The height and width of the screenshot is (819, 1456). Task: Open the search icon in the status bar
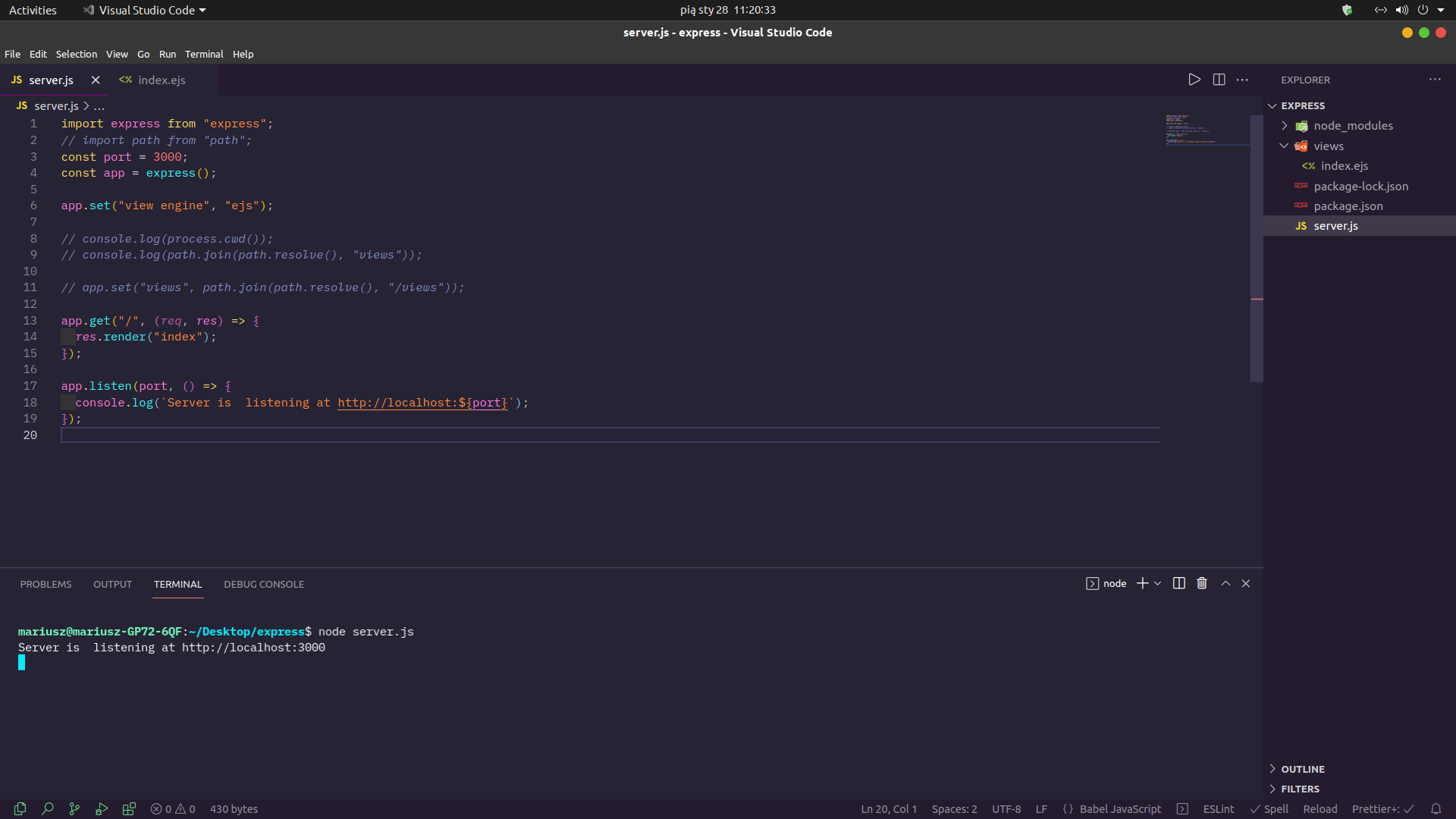[x=48, y=809]
